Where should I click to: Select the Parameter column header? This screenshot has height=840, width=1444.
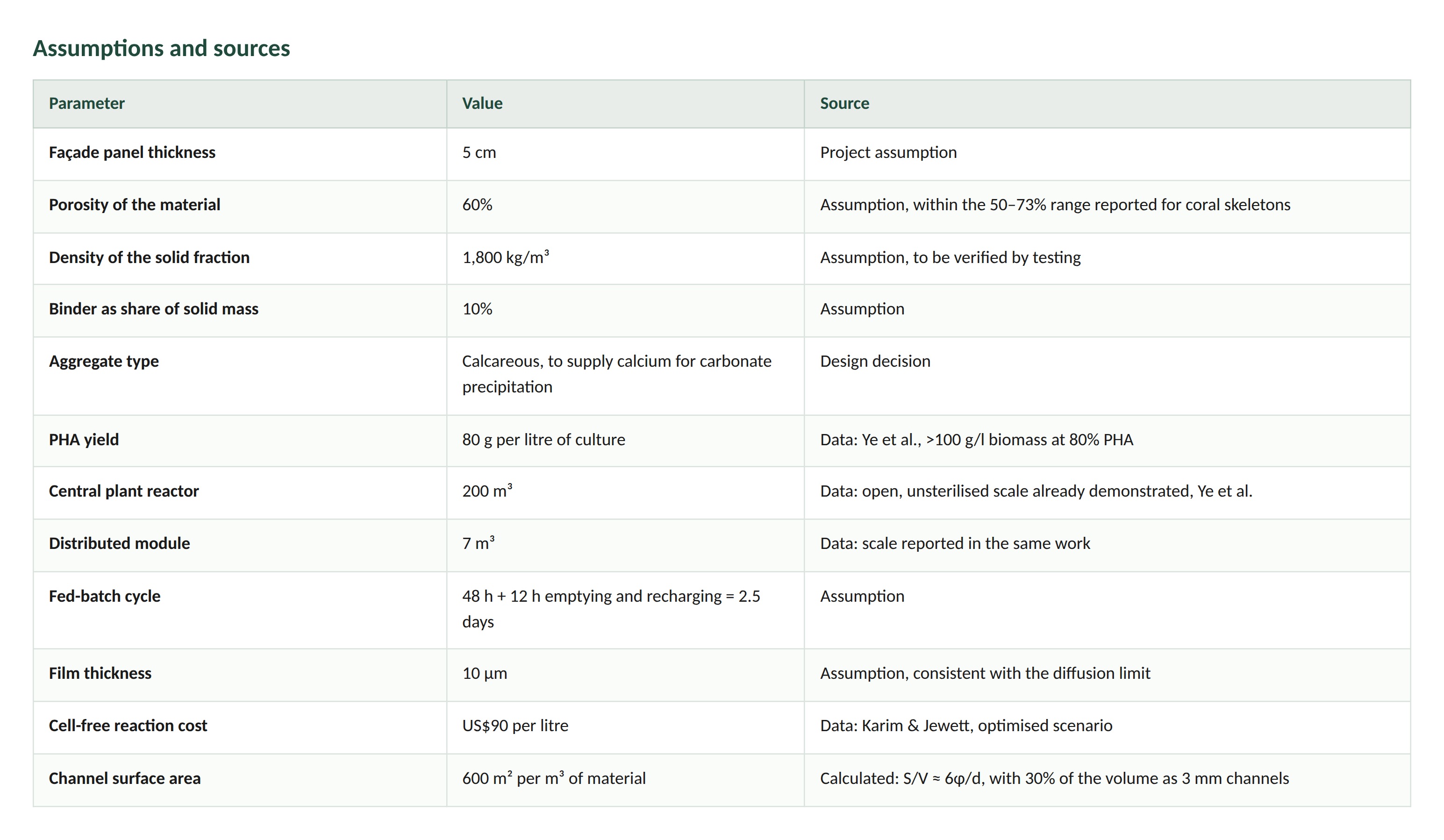point(86,103)
